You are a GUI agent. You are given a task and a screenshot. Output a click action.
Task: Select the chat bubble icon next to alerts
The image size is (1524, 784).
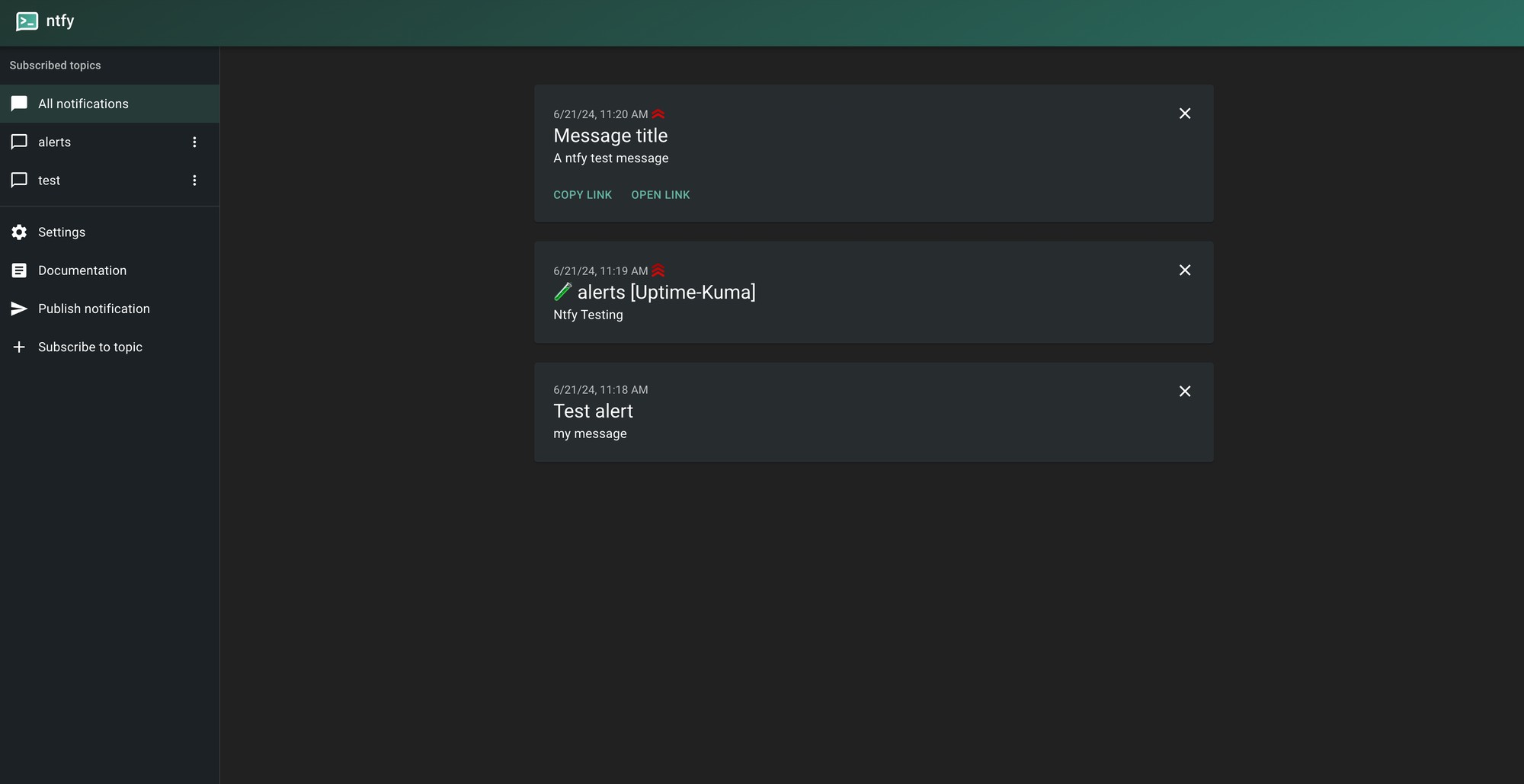coord(19,142)
